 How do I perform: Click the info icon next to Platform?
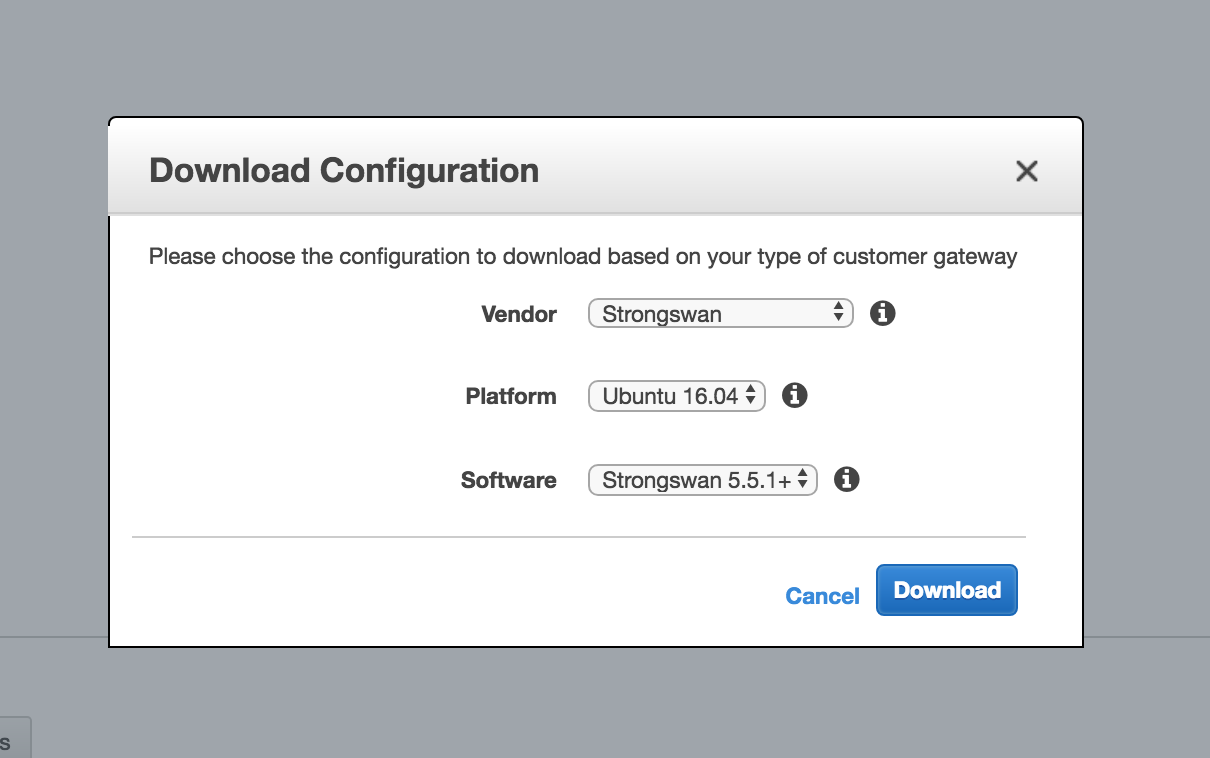(x=794, y=396)
